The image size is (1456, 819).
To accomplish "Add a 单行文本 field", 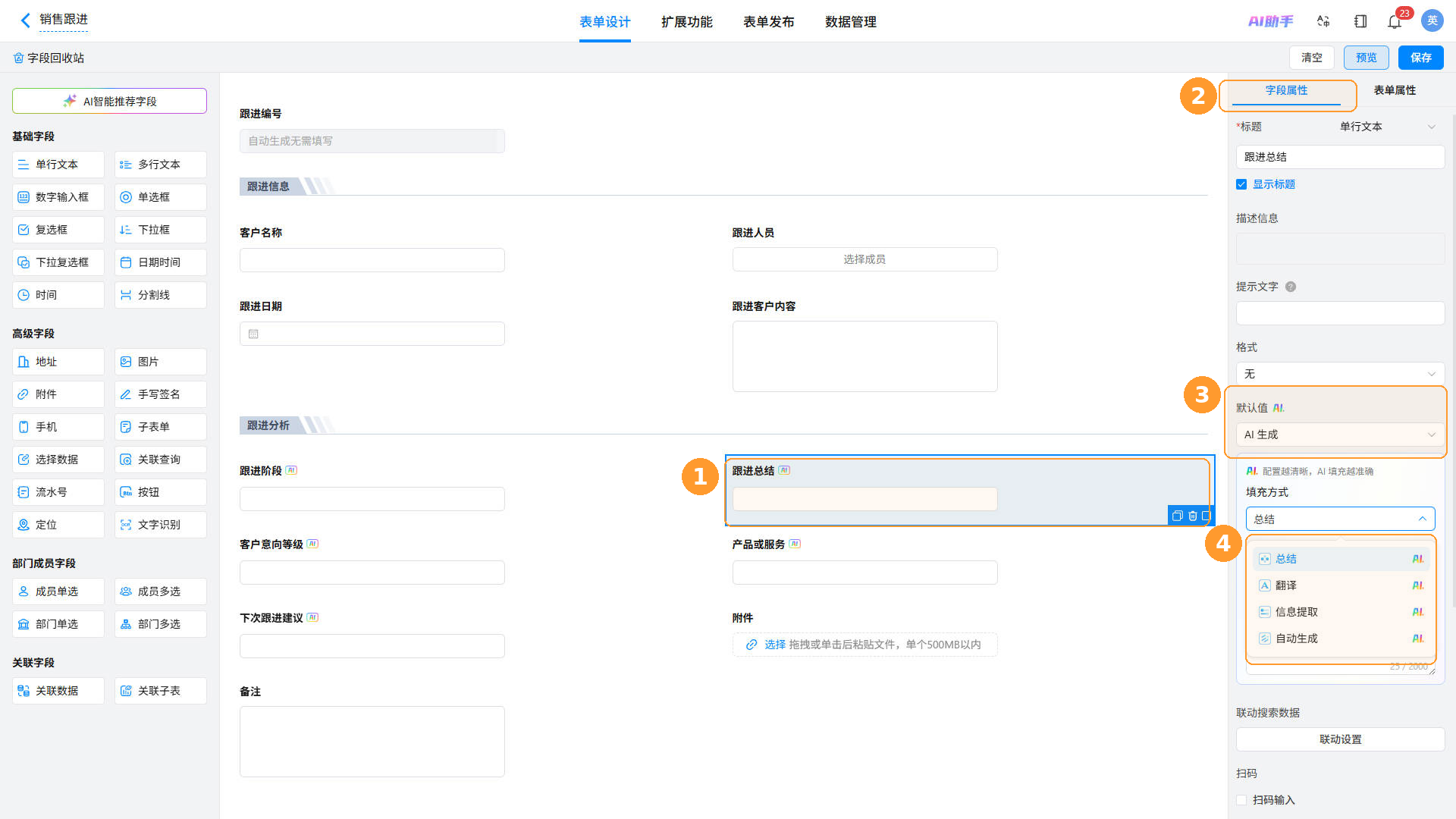I will click(x=58, y=165).
